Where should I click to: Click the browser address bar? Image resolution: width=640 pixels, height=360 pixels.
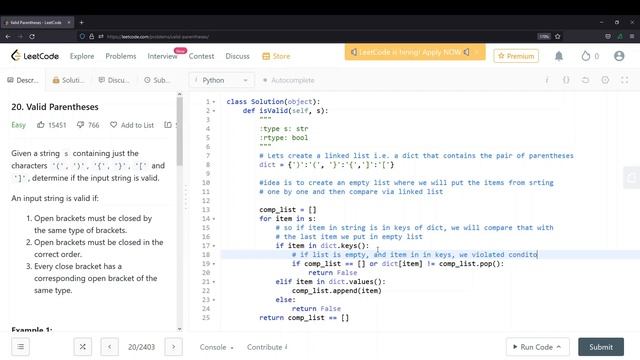[310, 36]
